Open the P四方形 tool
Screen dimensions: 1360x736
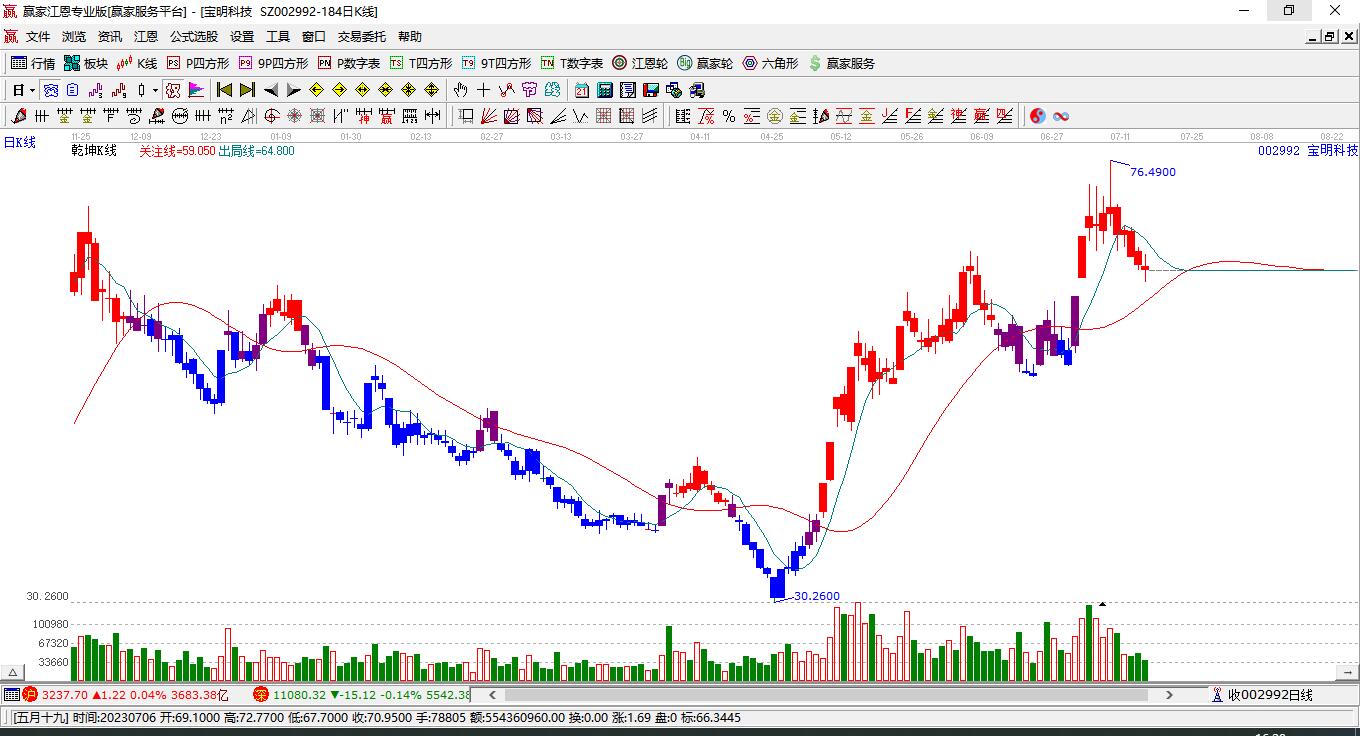(x=198, y=63)
